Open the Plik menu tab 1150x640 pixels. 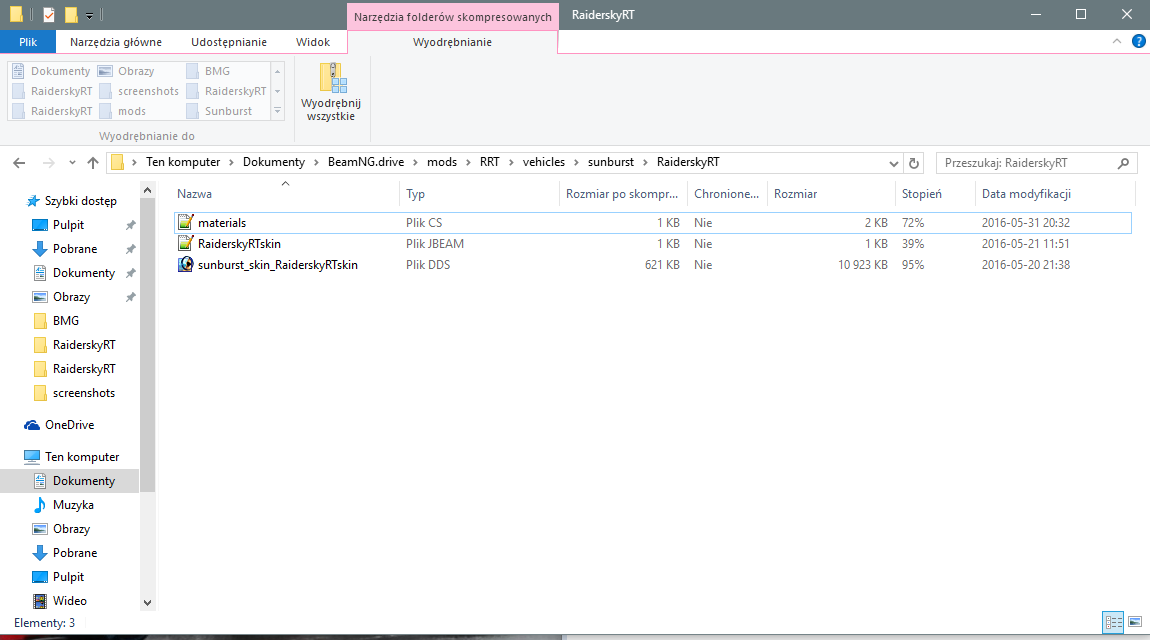click(28, 42)
